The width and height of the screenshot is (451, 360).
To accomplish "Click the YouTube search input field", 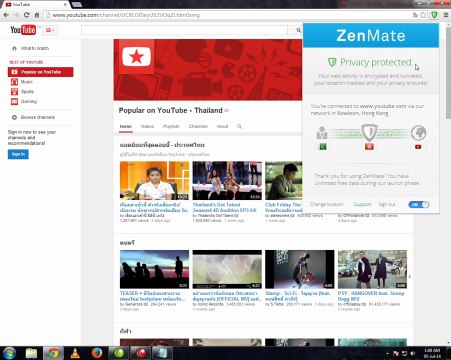I will 184,30.
